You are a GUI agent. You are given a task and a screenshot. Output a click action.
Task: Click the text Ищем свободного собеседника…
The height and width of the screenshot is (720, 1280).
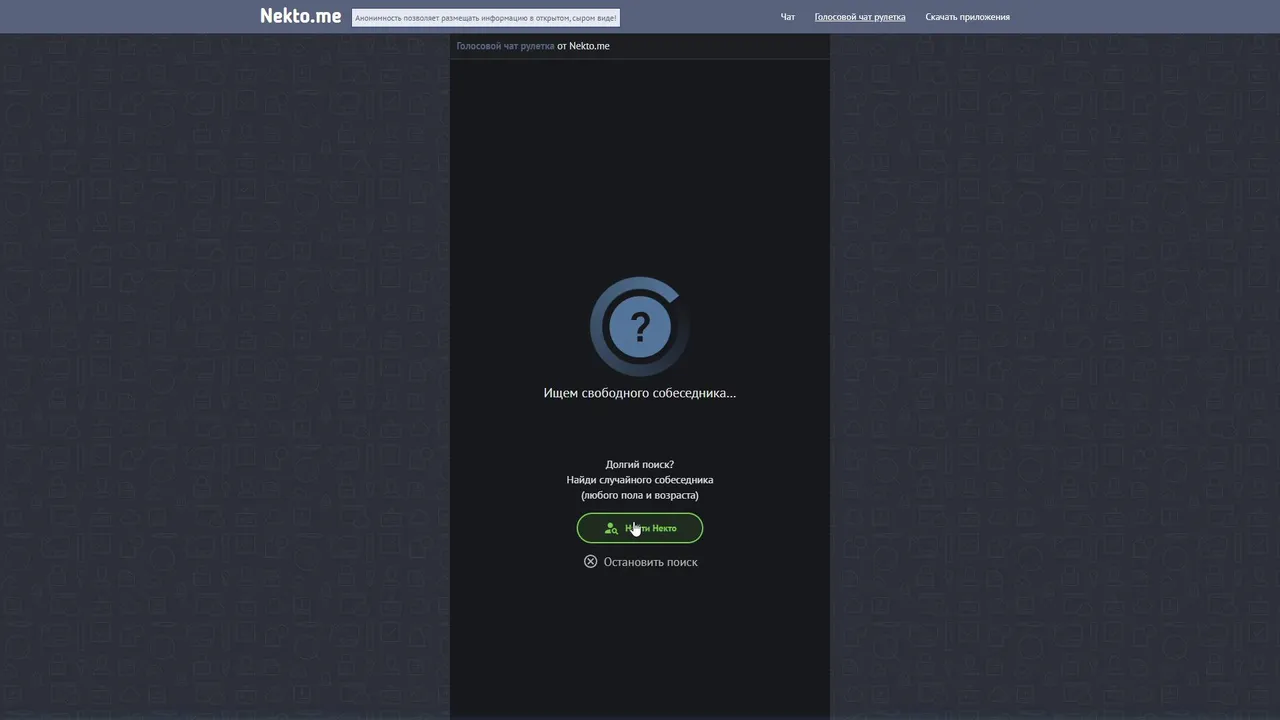(x=640, y=393)
